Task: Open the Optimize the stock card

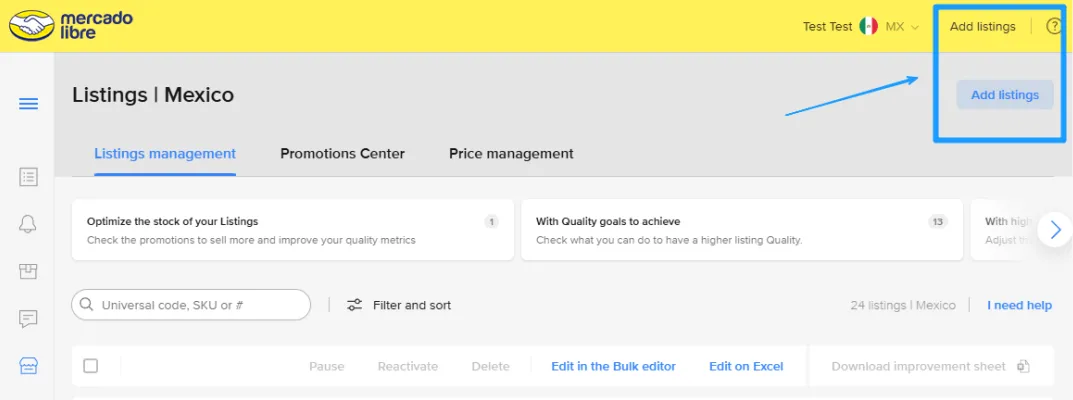Action: pyautogui.click(x=292, y=230)
